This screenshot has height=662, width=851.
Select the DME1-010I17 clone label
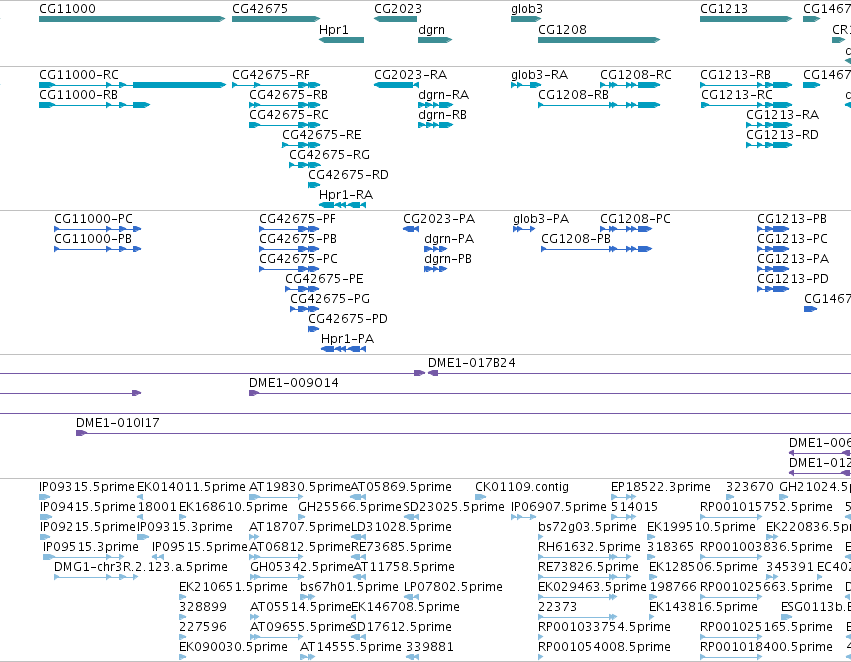pyautogui.click(x=118, y=423)
